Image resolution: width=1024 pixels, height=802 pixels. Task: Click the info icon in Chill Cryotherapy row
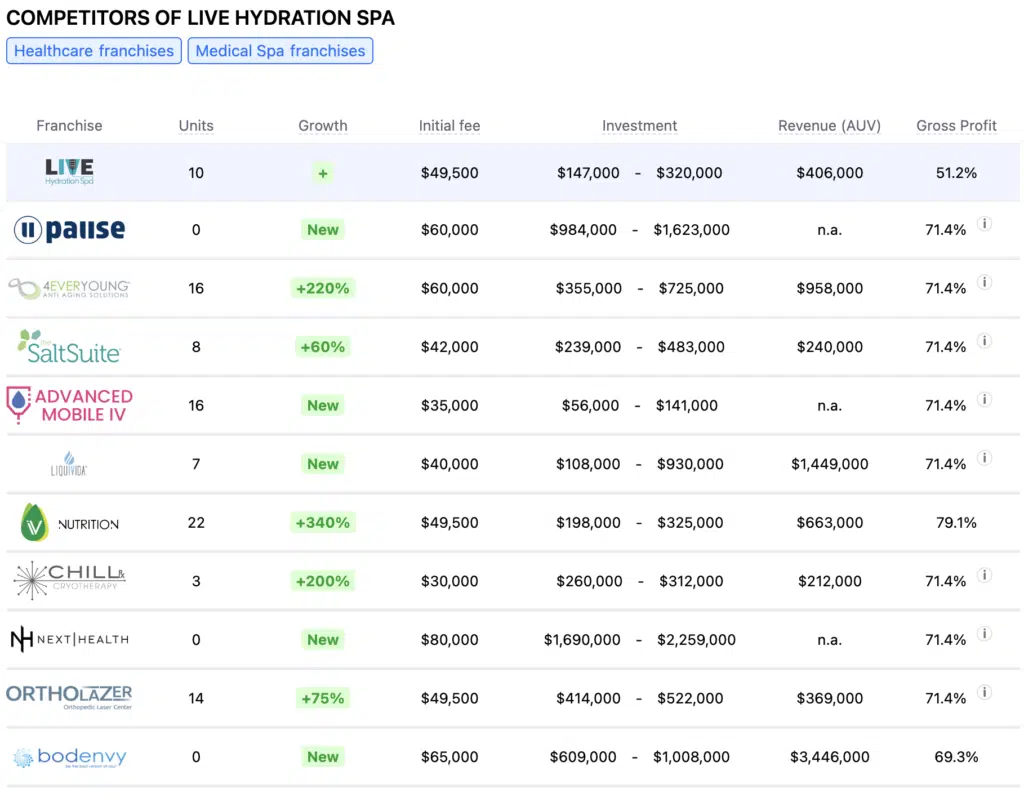(984, 575)
